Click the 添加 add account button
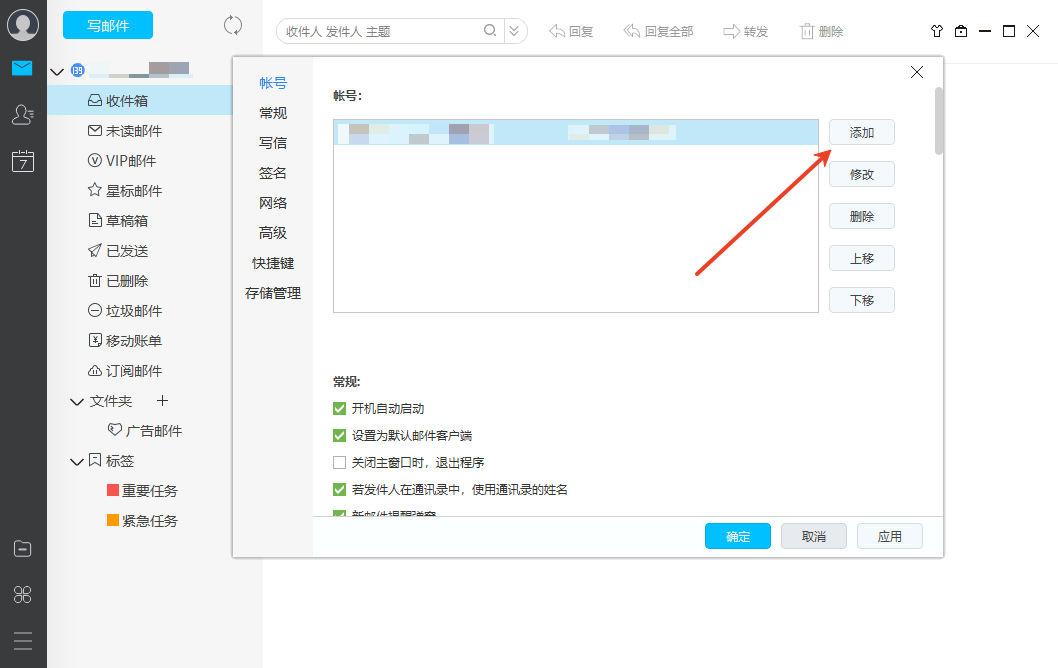This screenshot has height=668, width=1058. (862, 132)
